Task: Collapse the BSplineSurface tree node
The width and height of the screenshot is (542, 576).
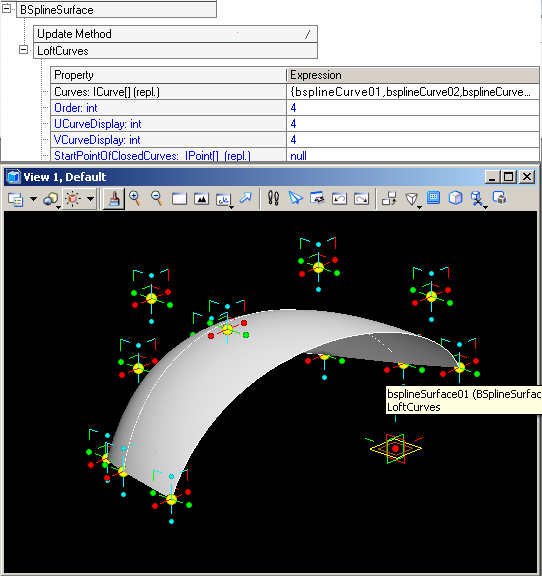Action: point(7,9)
